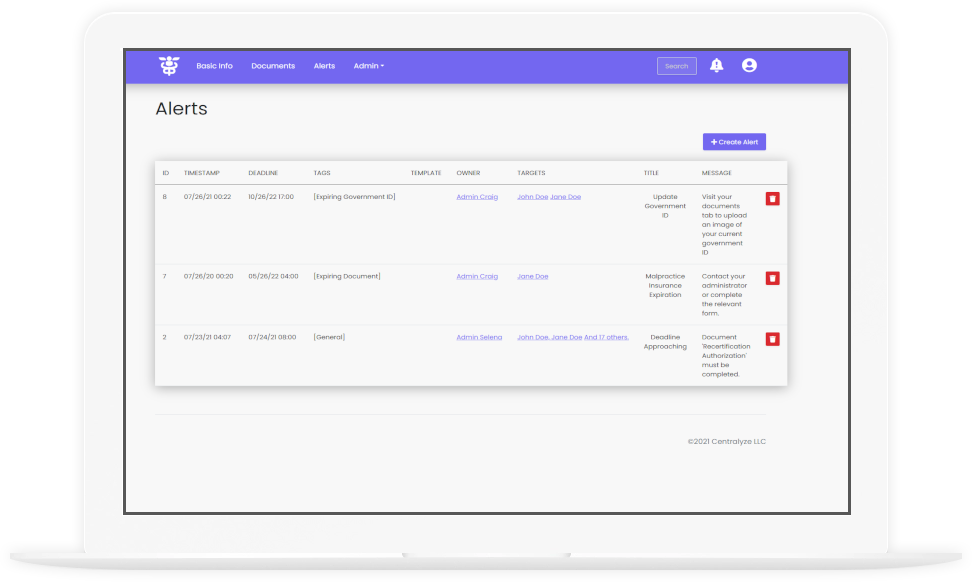Select the Alerts nav item
972x582 pixels.
coord(324,66)
